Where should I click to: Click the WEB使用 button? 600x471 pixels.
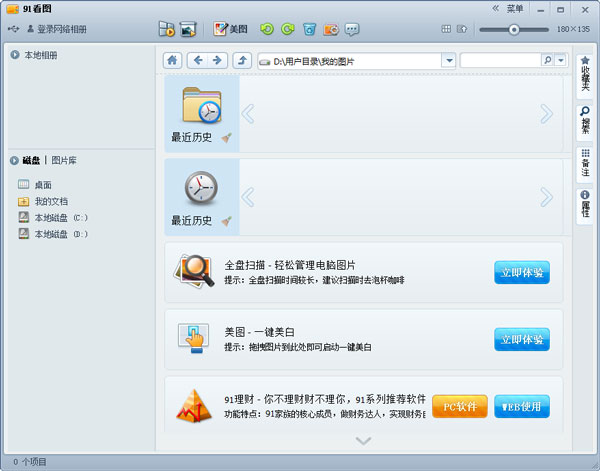pos(522,406)
